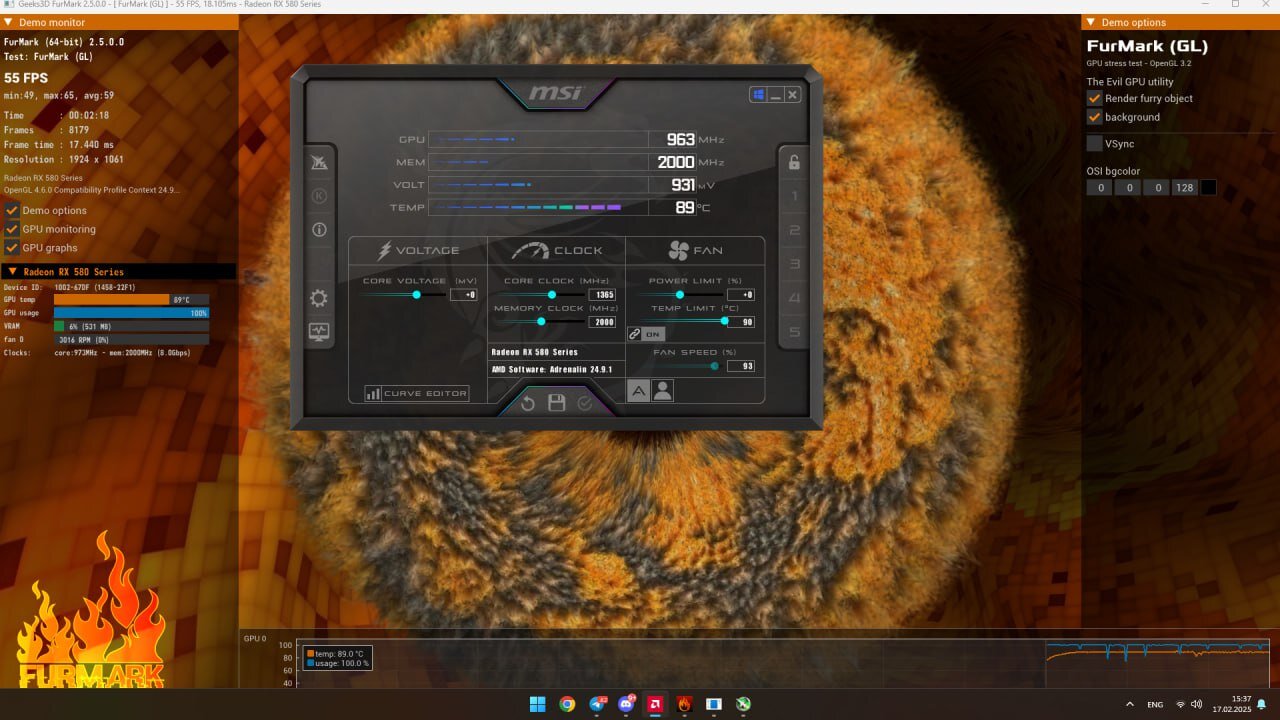Click the GPU temp bar showing 89°C
This screenshot has height=720, width=1280.
coord(131,299)
